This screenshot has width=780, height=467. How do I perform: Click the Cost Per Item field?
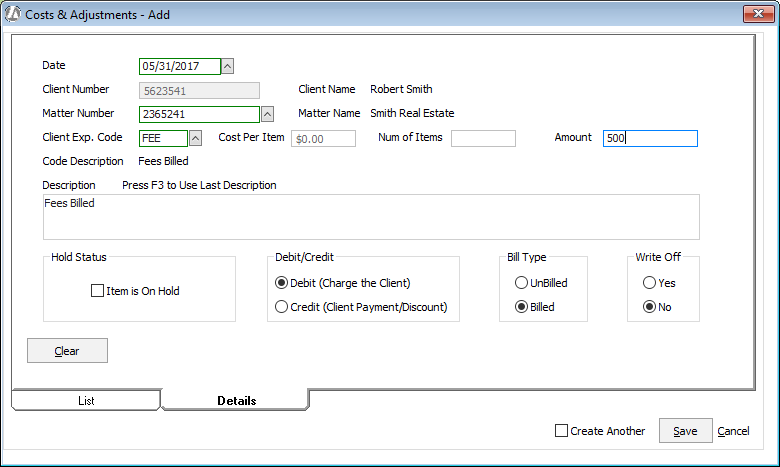coord(323,139)
